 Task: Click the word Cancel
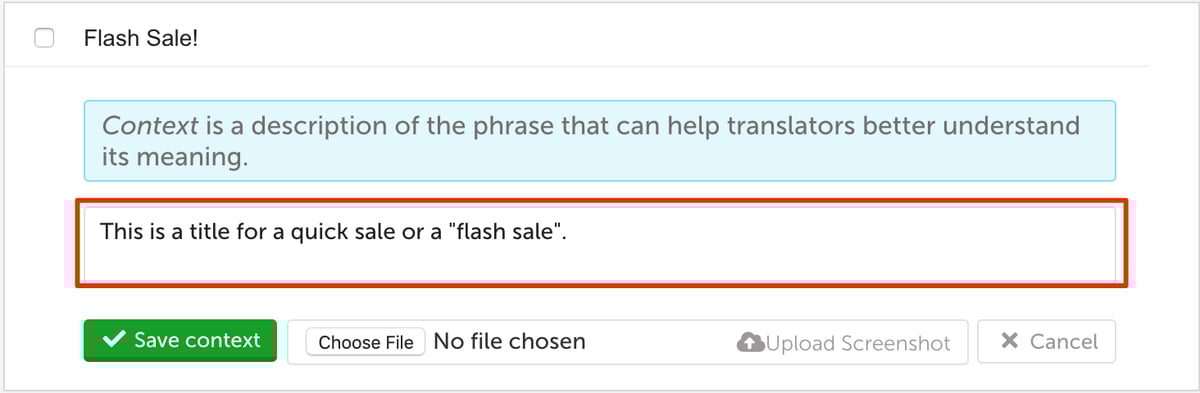point(1064,341)
